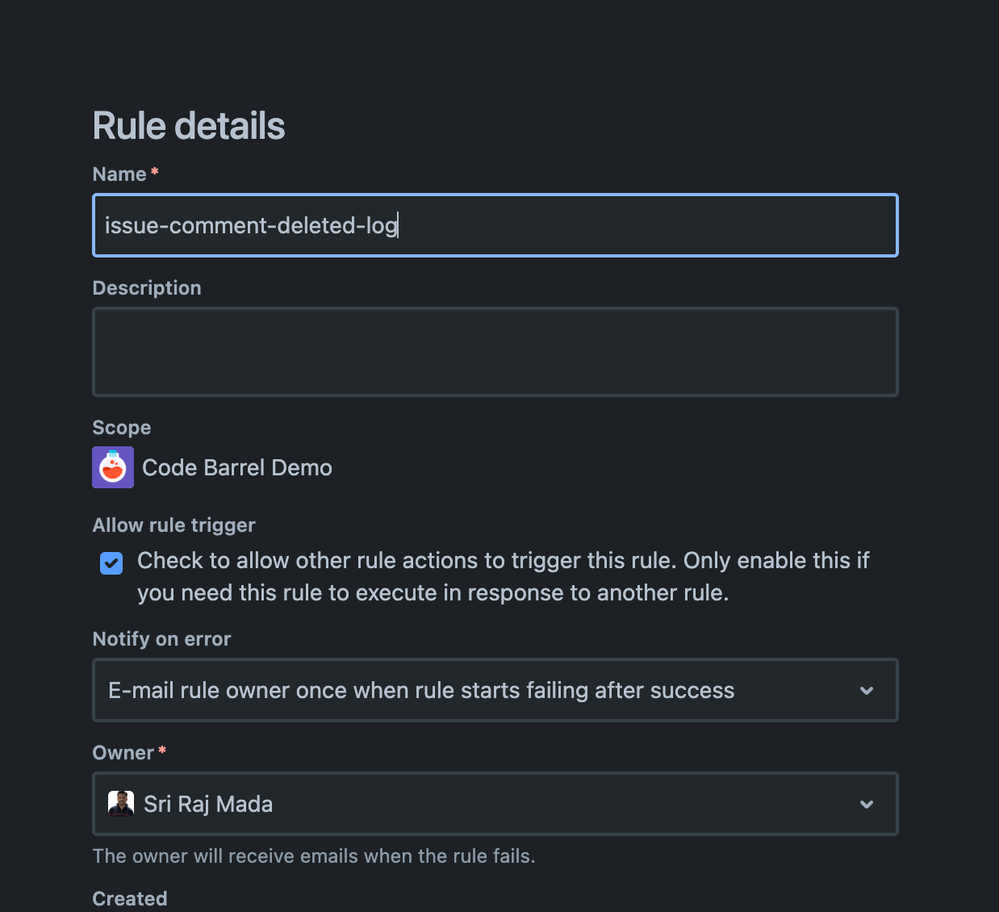Click the Name field label
This screenshot has height=912, width=999.
click(x=119, y=174)
